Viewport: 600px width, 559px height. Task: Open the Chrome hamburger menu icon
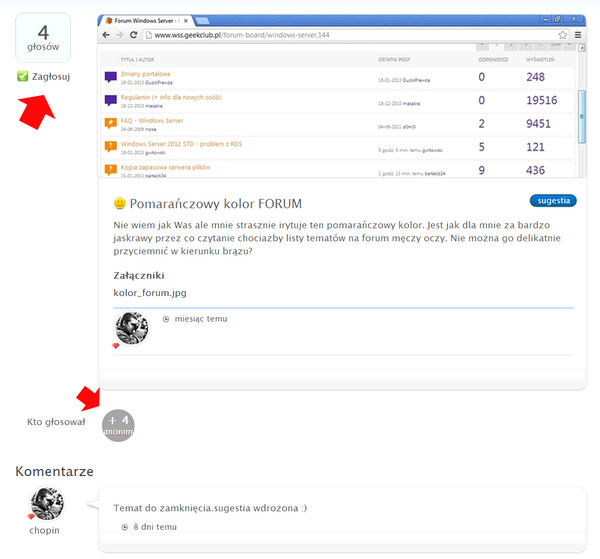click(x=578, y=35)
